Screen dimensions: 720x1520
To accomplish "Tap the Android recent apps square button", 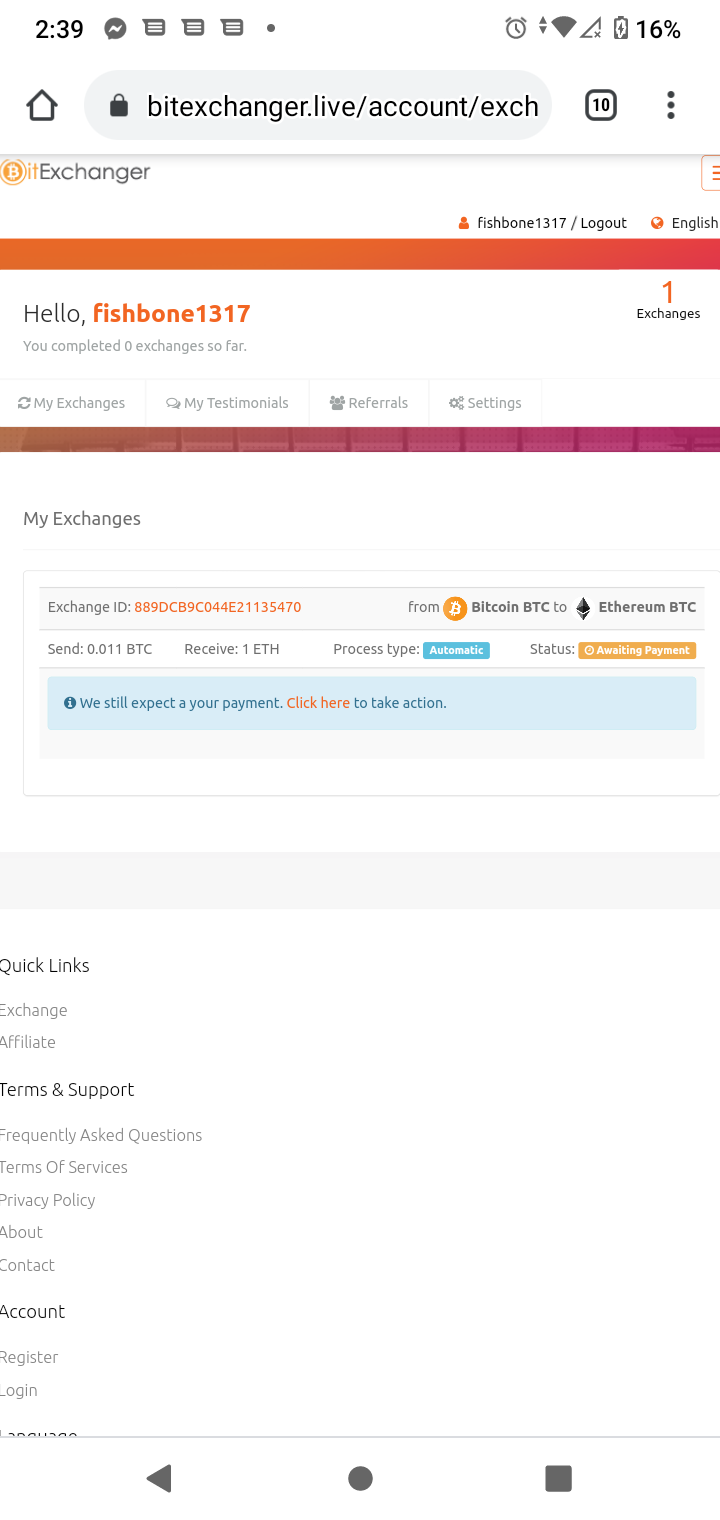I will 558,1478.
